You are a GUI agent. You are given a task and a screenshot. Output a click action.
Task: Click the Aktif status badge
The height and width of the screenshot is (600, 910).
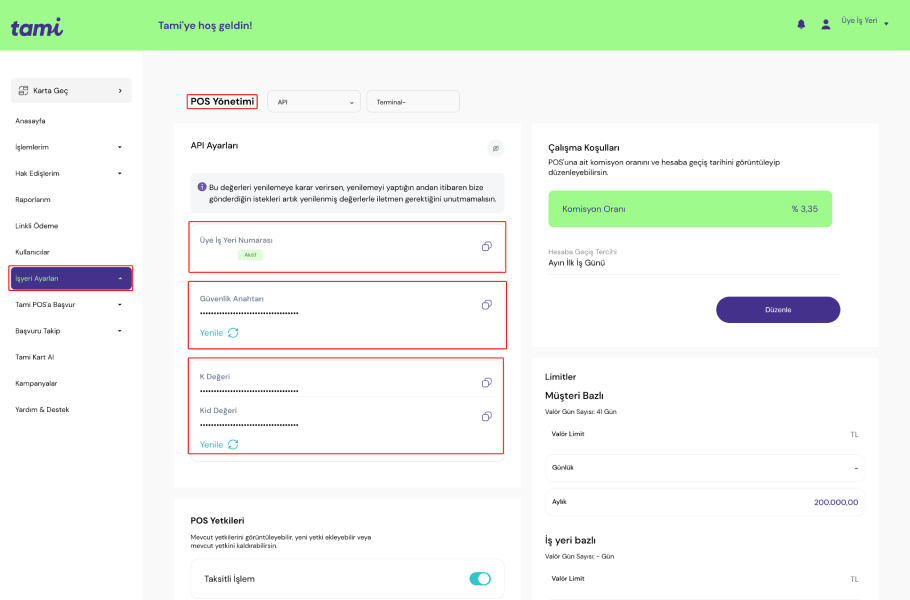pos(250,255)
